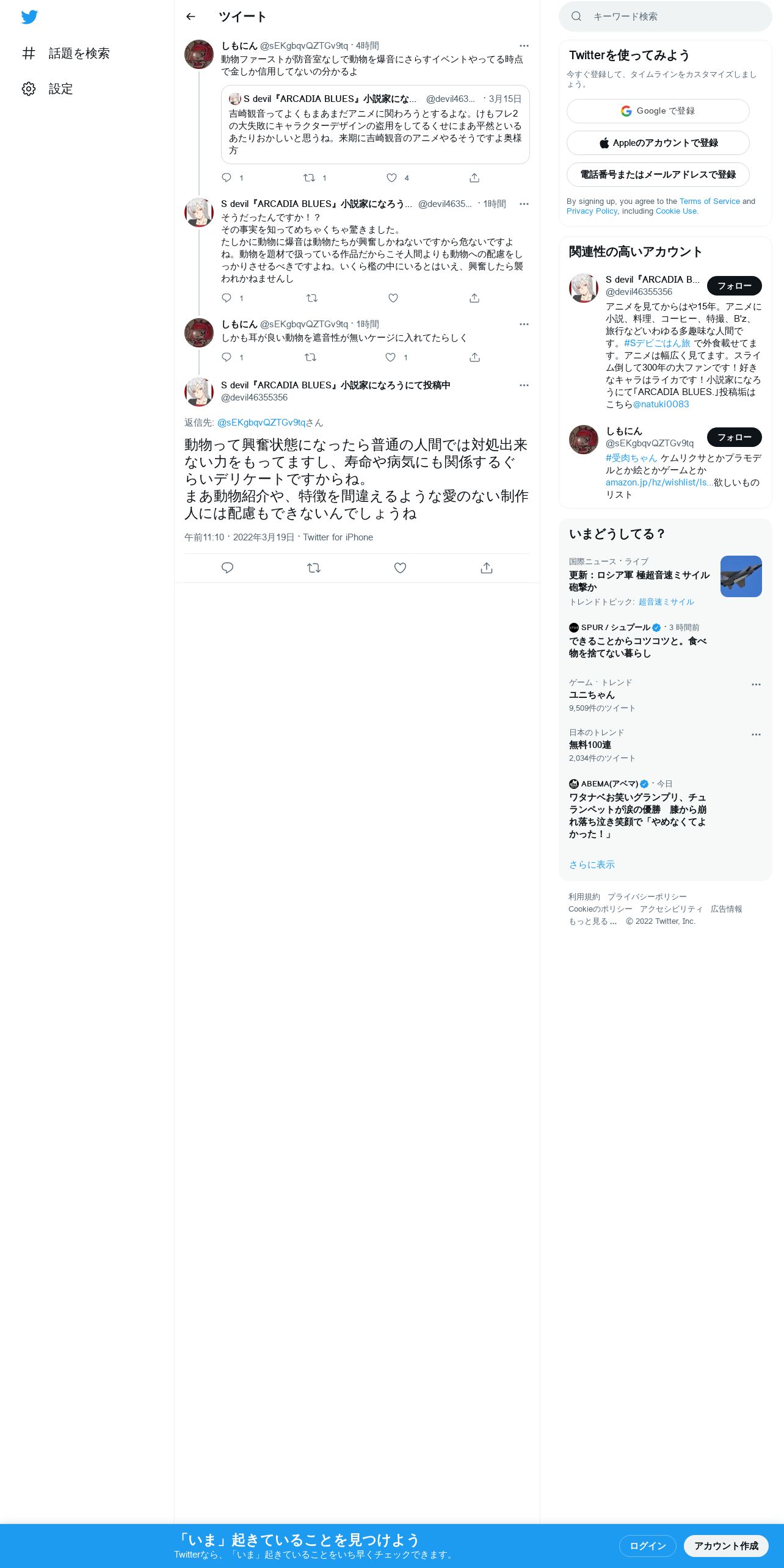This screenshot has width=784, height=1568.
Task: Reply to the main tweet via bubble icon
Action: (227, 568)
